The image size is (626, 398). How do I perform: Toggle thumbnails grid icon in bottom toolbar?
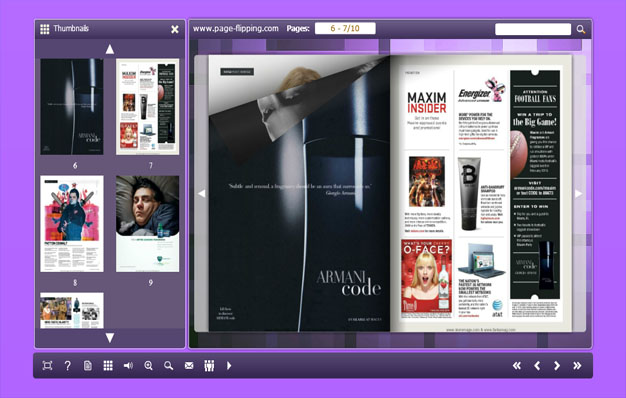[108, 365]
